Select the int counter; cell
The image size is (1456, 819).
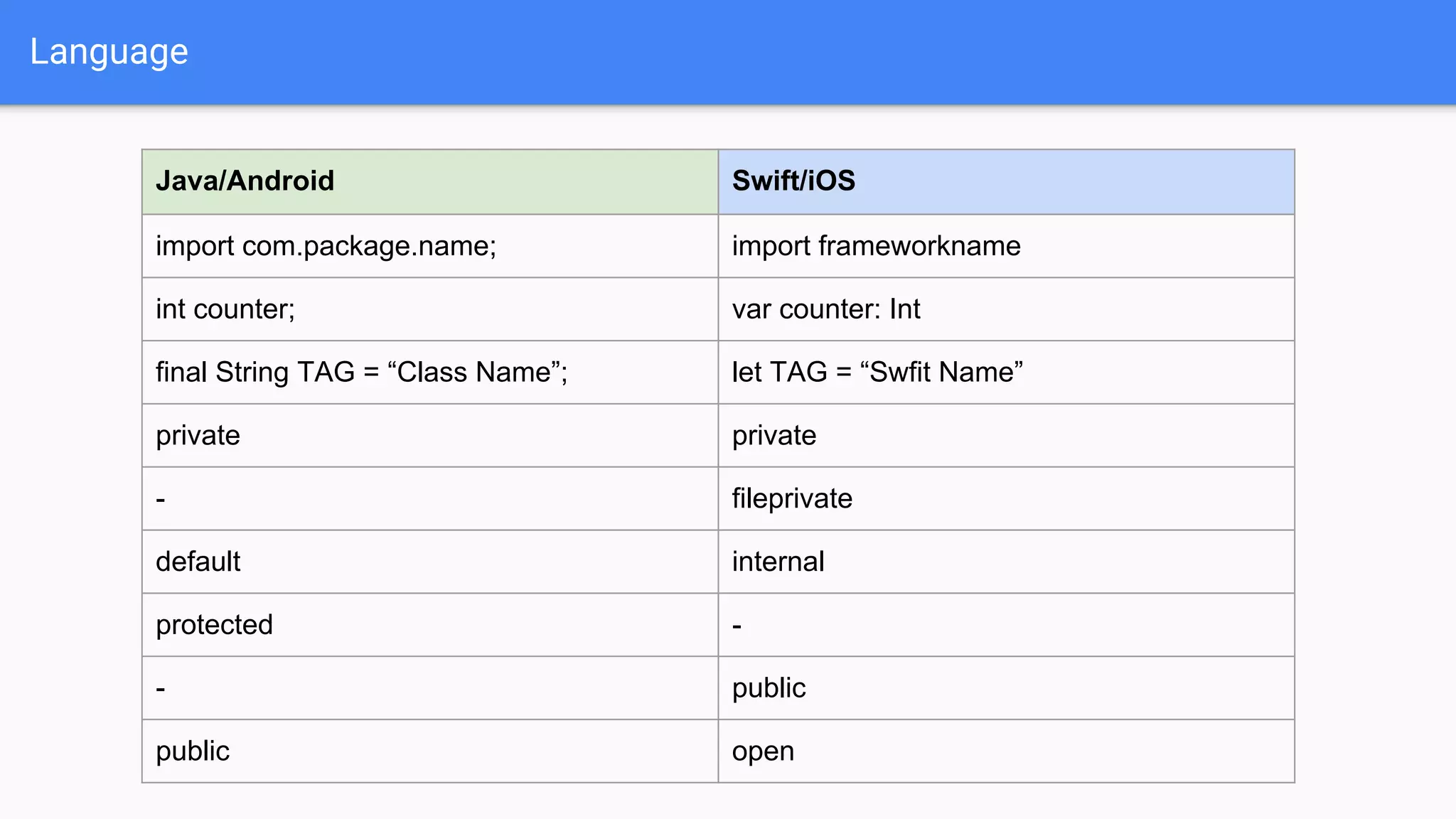click(x=225, y=309)
